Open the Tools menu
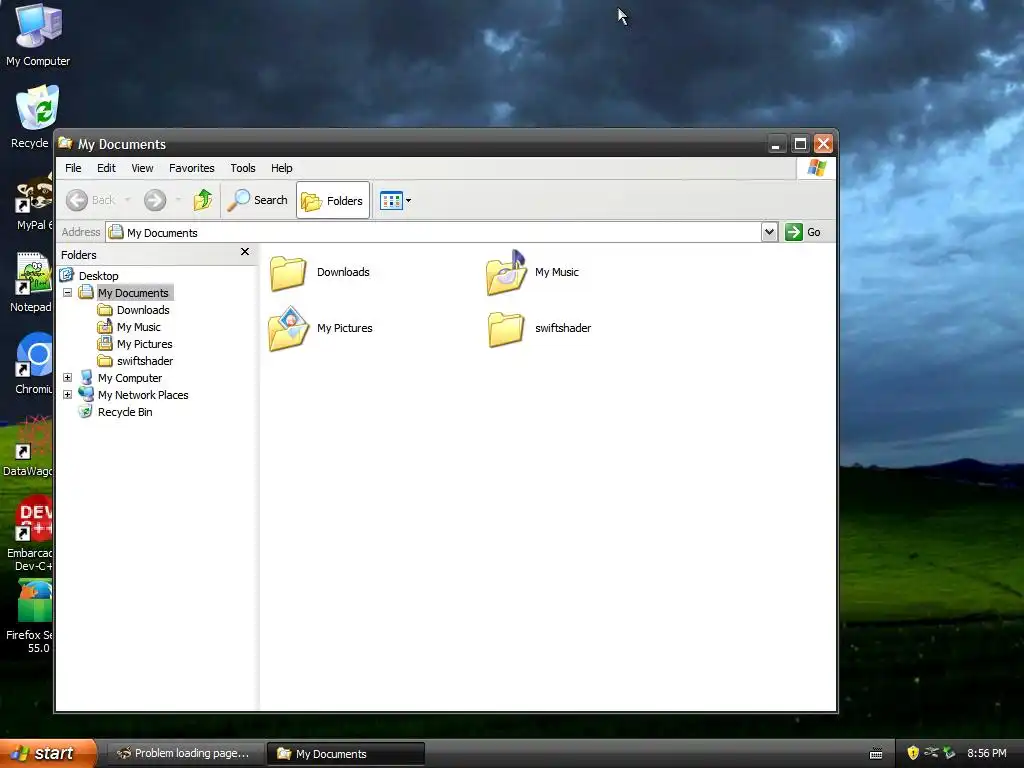The image size is (1024, 768). click(243, 168)
